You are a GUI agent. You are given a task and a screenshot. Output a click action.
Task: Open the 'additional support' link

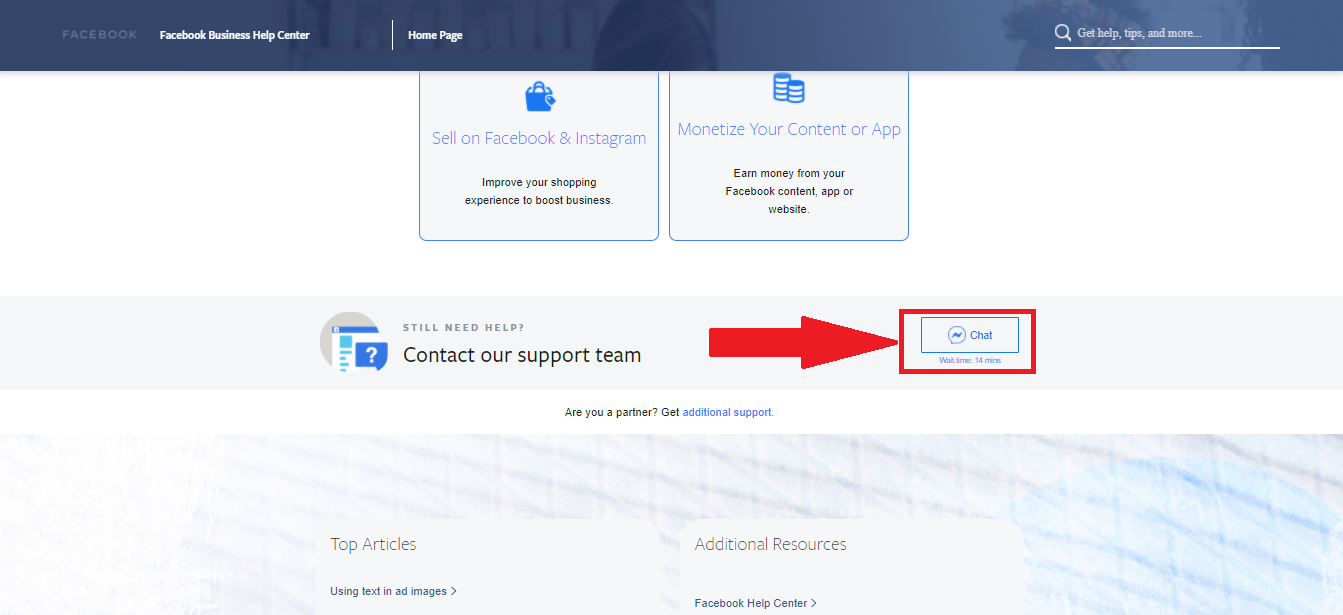tap(727, 412)
